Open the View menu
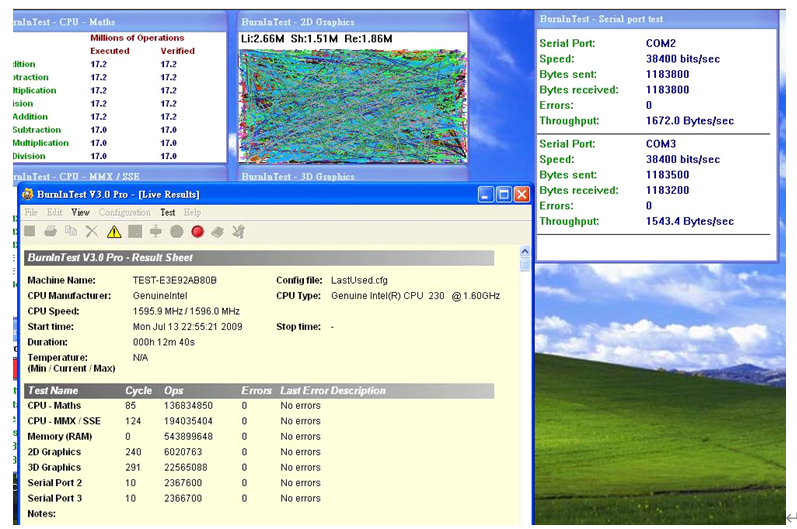Image resolution: width=797 pixels, height=529 pixels. (x=80, y=212)
